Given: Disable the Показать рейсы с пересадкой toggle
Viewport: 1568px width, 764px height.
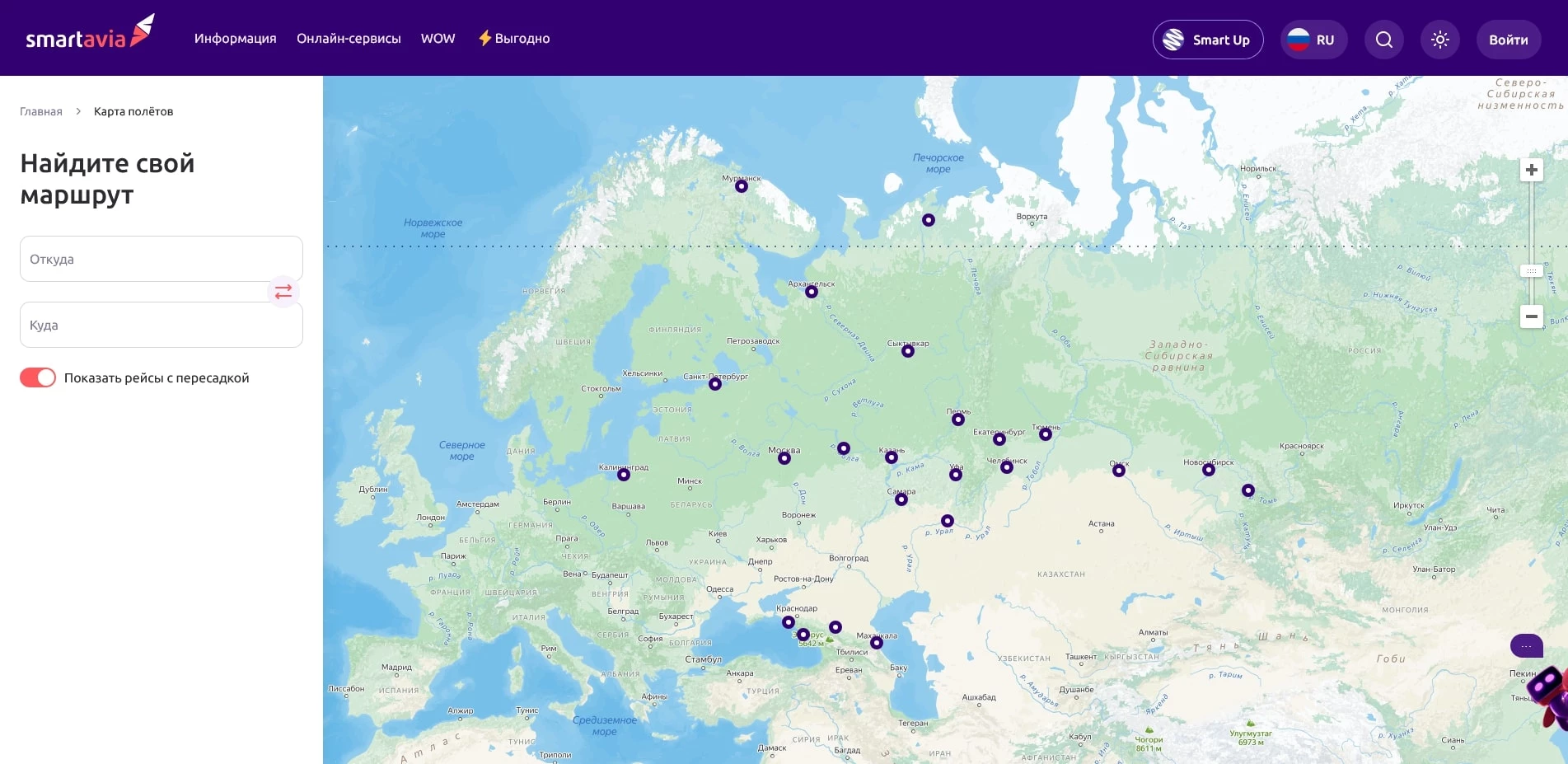Looking at the screenshot, I should tap(36, 377).
